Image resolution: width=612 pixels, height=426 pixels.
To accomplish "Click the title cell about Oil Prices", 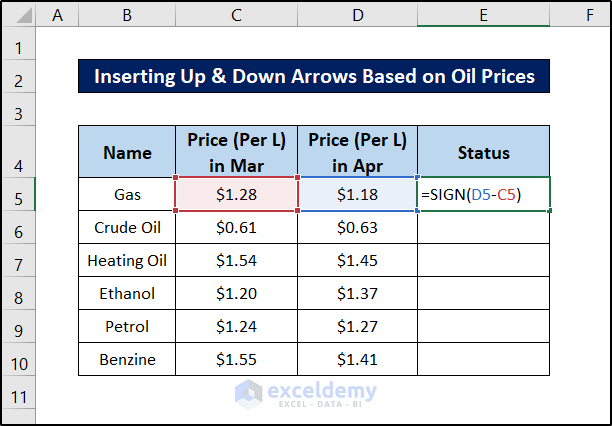I will [314, 77].
